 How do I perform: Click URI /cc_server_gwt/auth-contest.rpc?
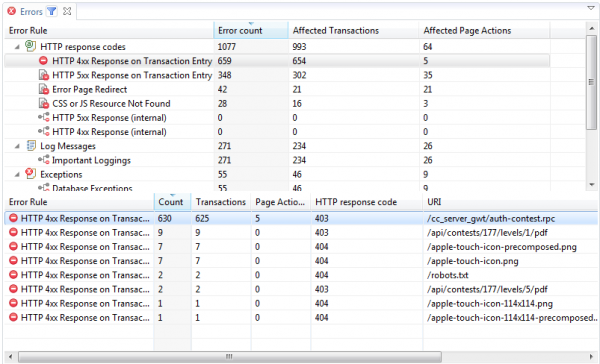tap(491, 219)
